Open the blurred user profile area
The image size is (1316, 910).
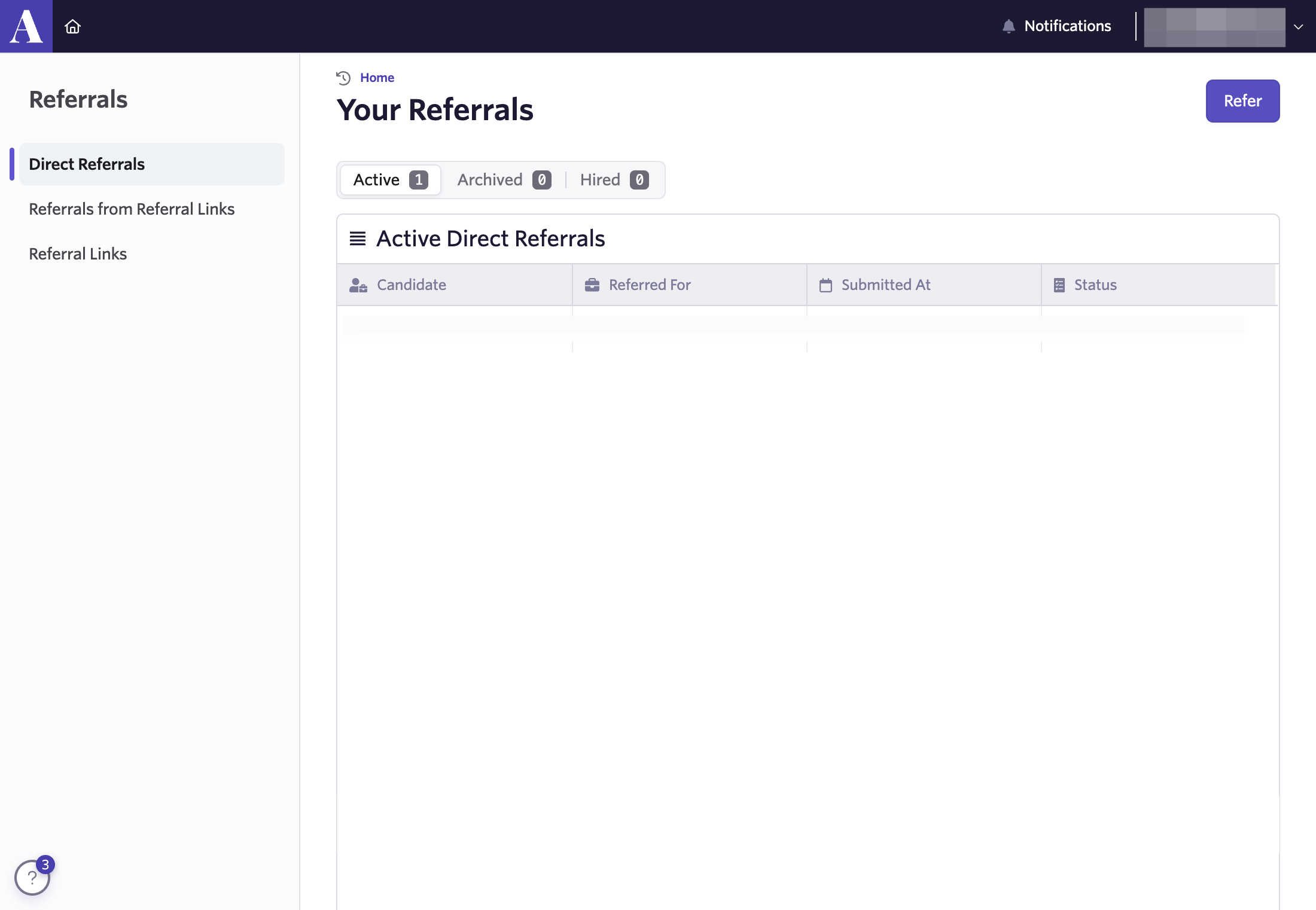tap(1214, 27)
